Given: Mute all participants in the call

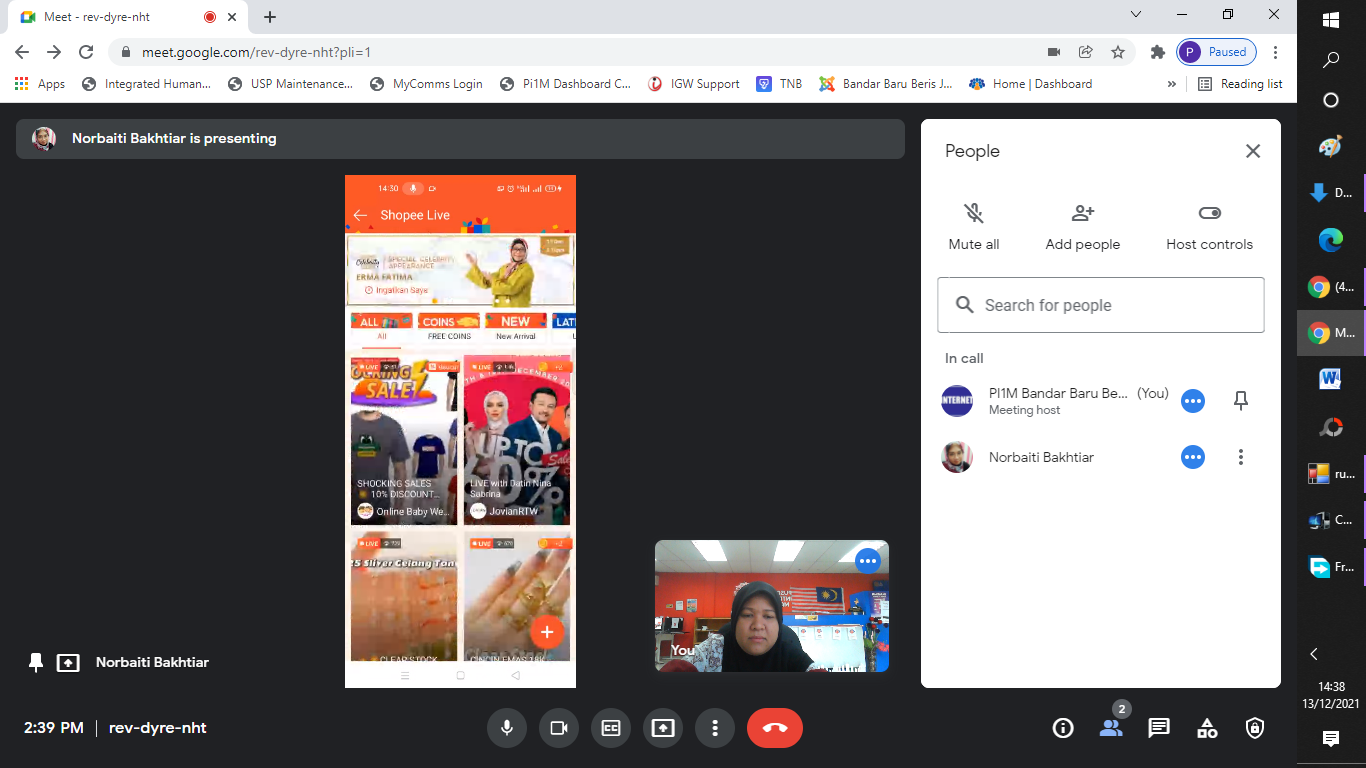Looking at the screenshot, I should (973, 213).
